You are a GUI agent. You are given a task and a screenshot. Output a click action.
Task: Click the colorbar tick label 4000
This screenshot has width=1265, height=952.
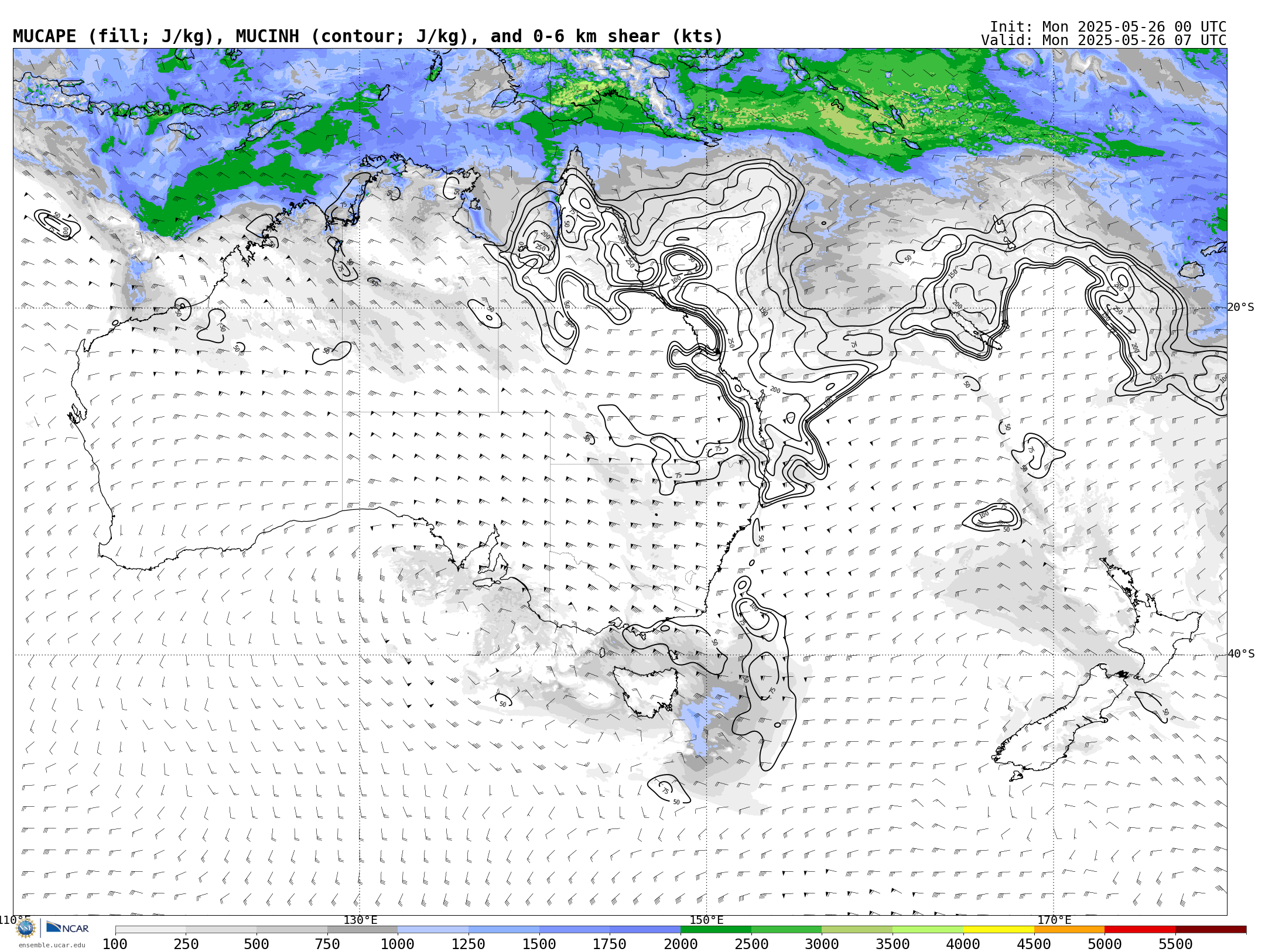963,944
